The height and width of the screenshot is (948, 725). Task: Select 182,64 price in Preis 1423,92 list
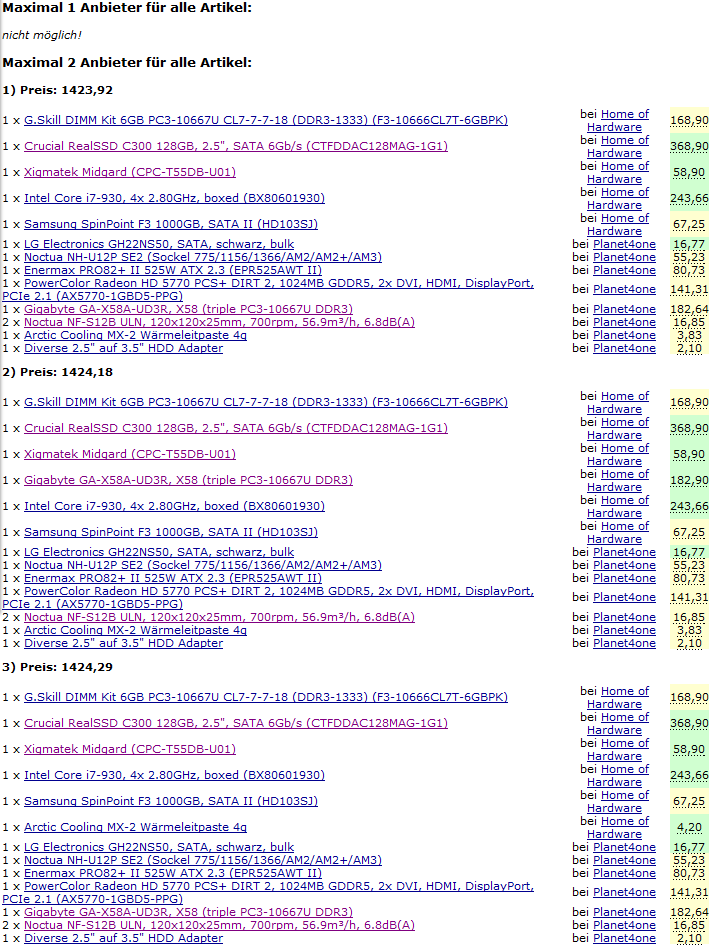(x=689, y=309)
